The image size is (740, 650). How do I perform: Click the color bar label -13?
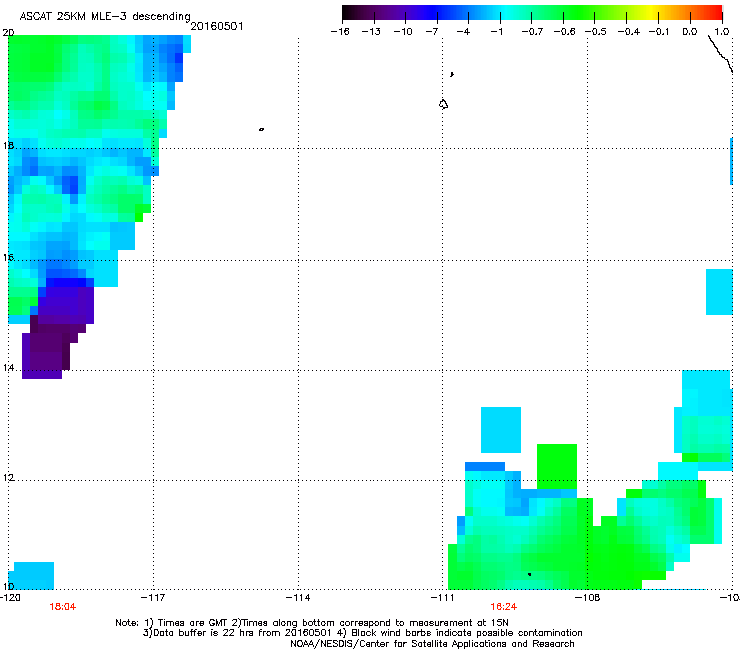pos(371,32)
